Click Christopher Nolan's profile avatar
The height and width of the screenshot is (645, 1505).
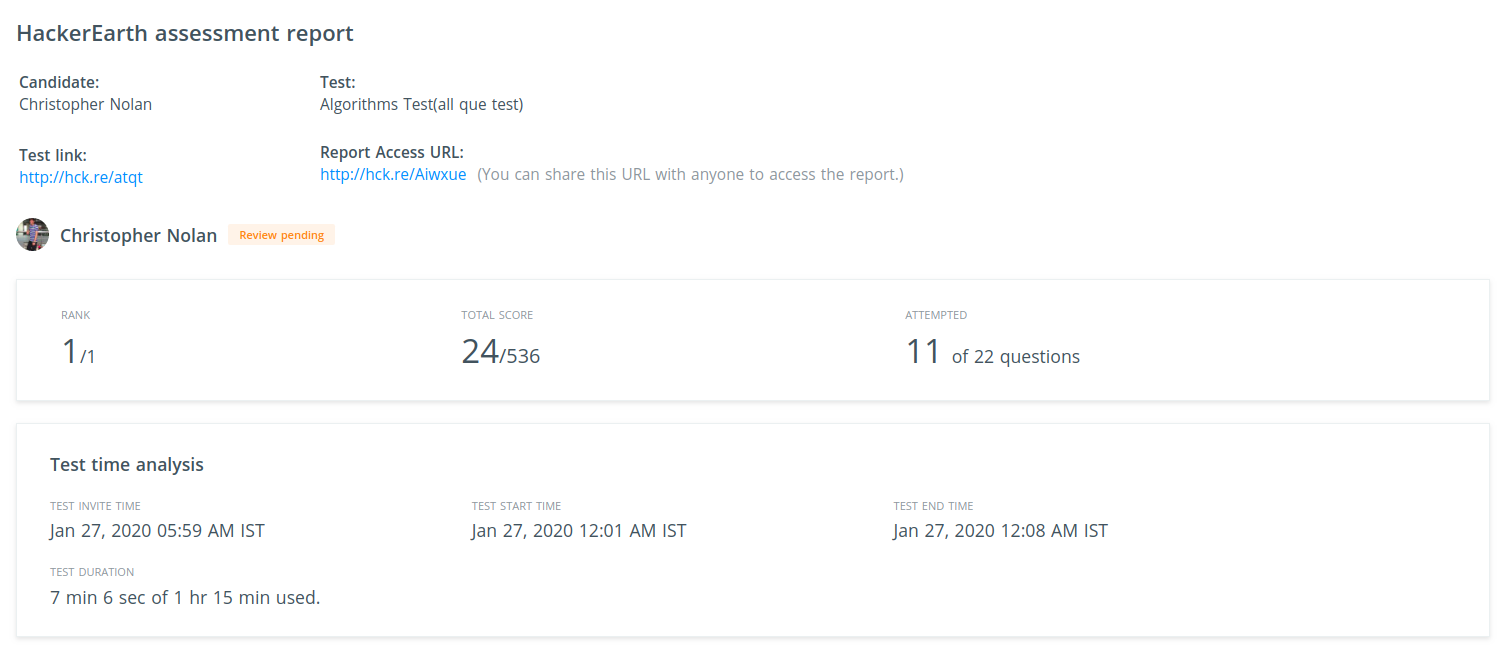point(33,235)
